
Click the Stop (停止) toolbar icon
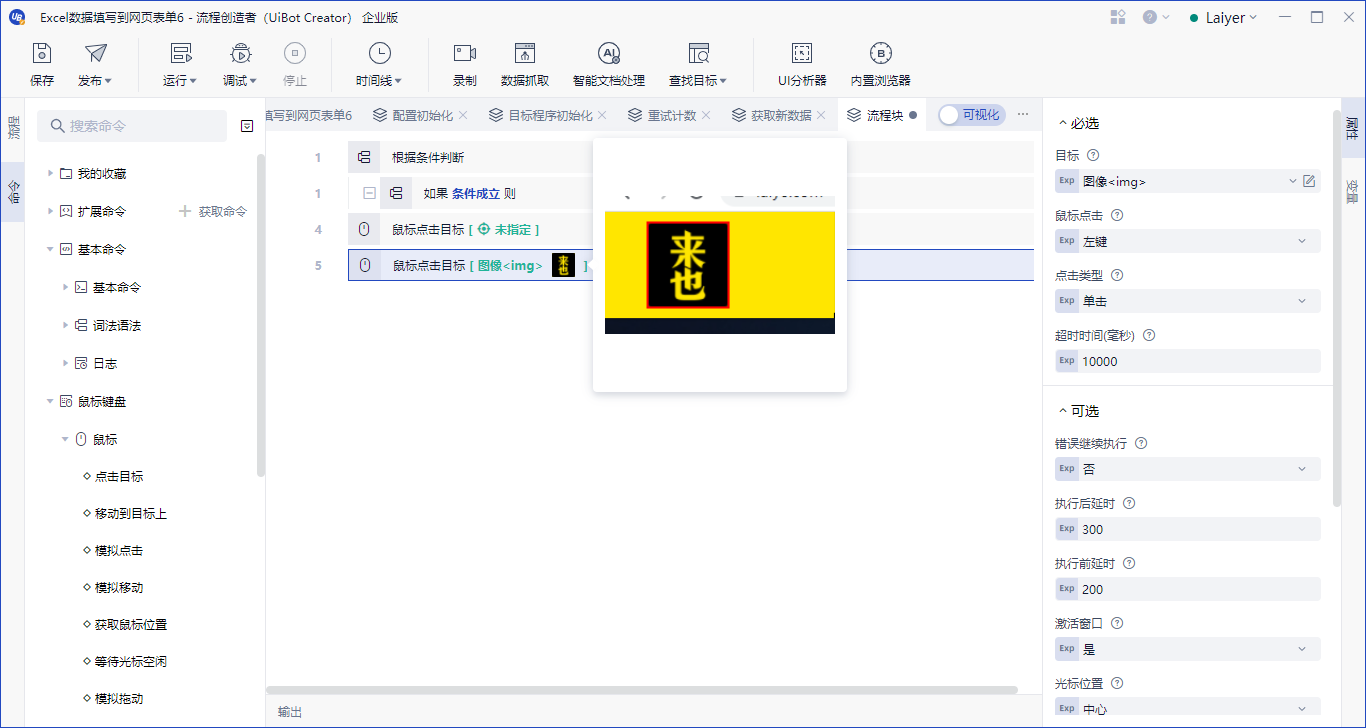pyautogui.click(x=295, y=54)
